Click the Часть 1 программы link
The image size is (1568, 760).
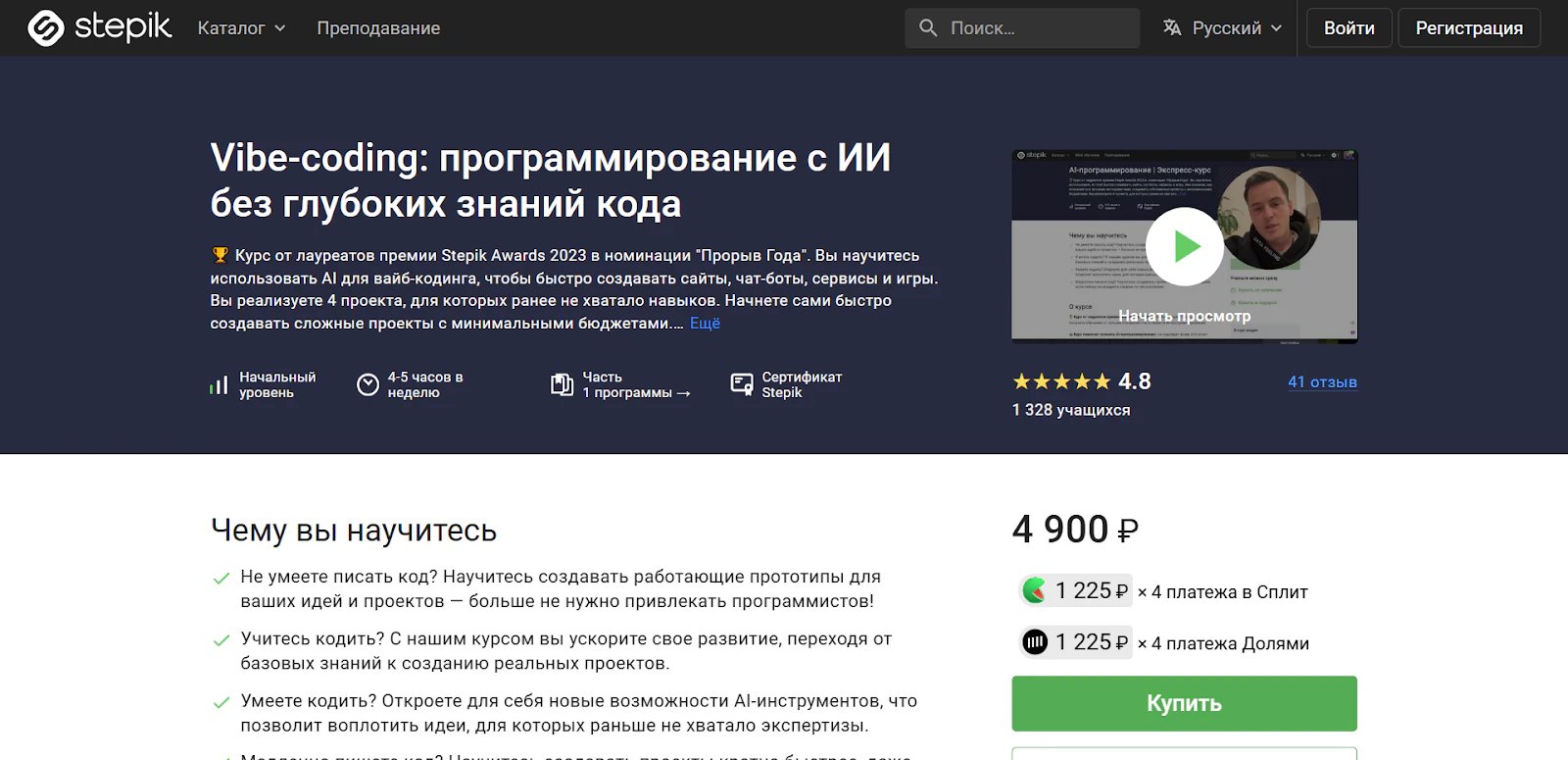pos(636,384)
